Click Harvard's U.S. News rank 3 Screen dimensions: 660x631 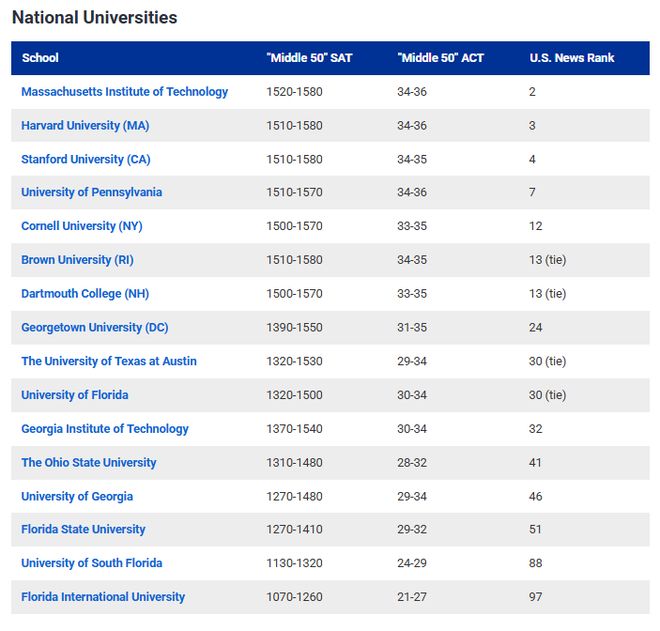532,125
